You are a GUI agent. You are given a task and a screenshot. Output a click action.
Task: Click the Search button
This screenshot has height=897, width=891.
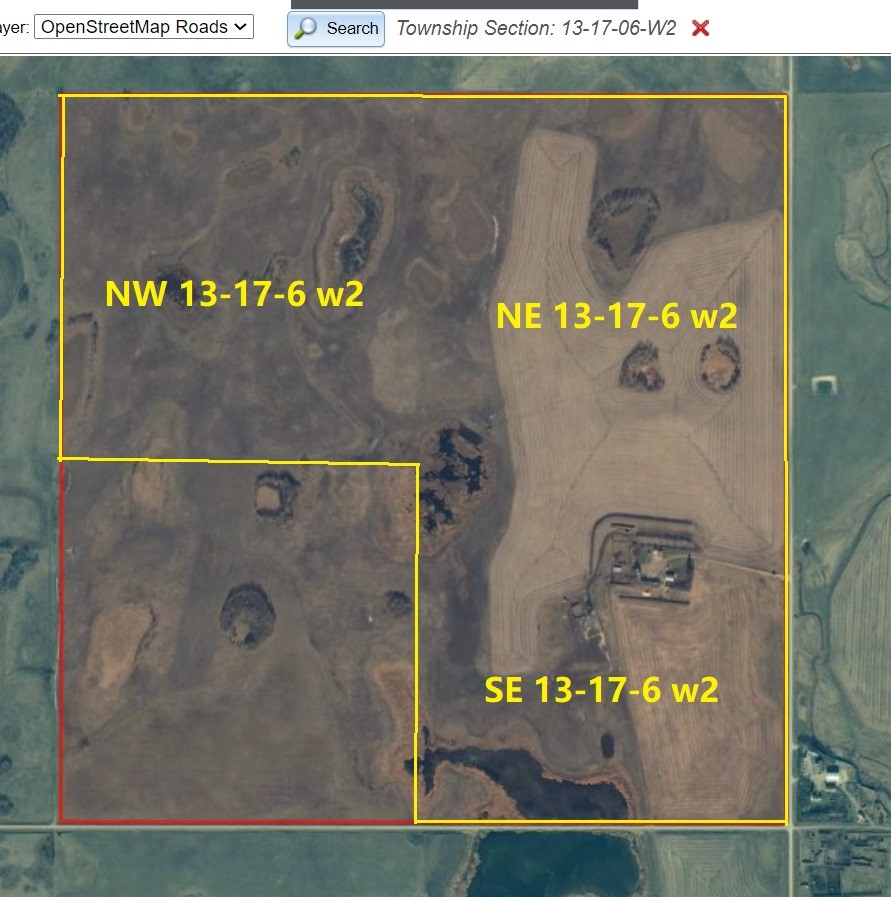(336, 29)
